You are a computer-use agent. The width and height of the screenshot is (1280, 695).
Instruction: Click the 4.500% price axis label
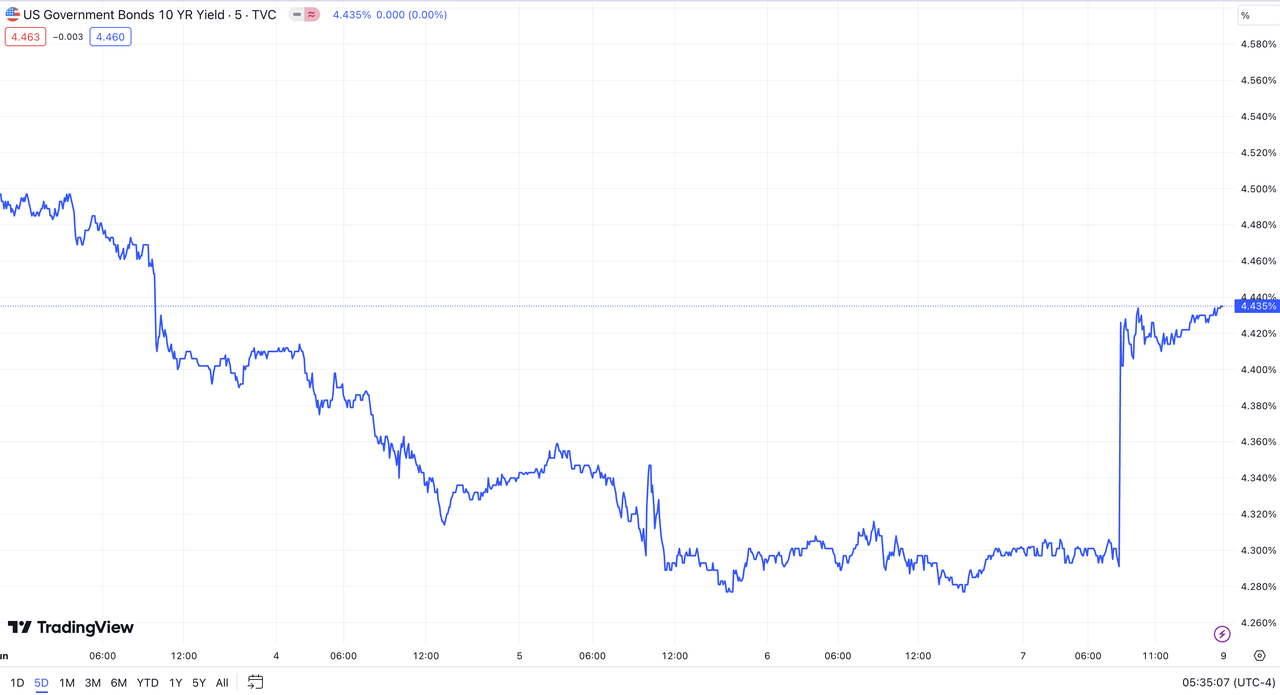(x=1257, y=189)
